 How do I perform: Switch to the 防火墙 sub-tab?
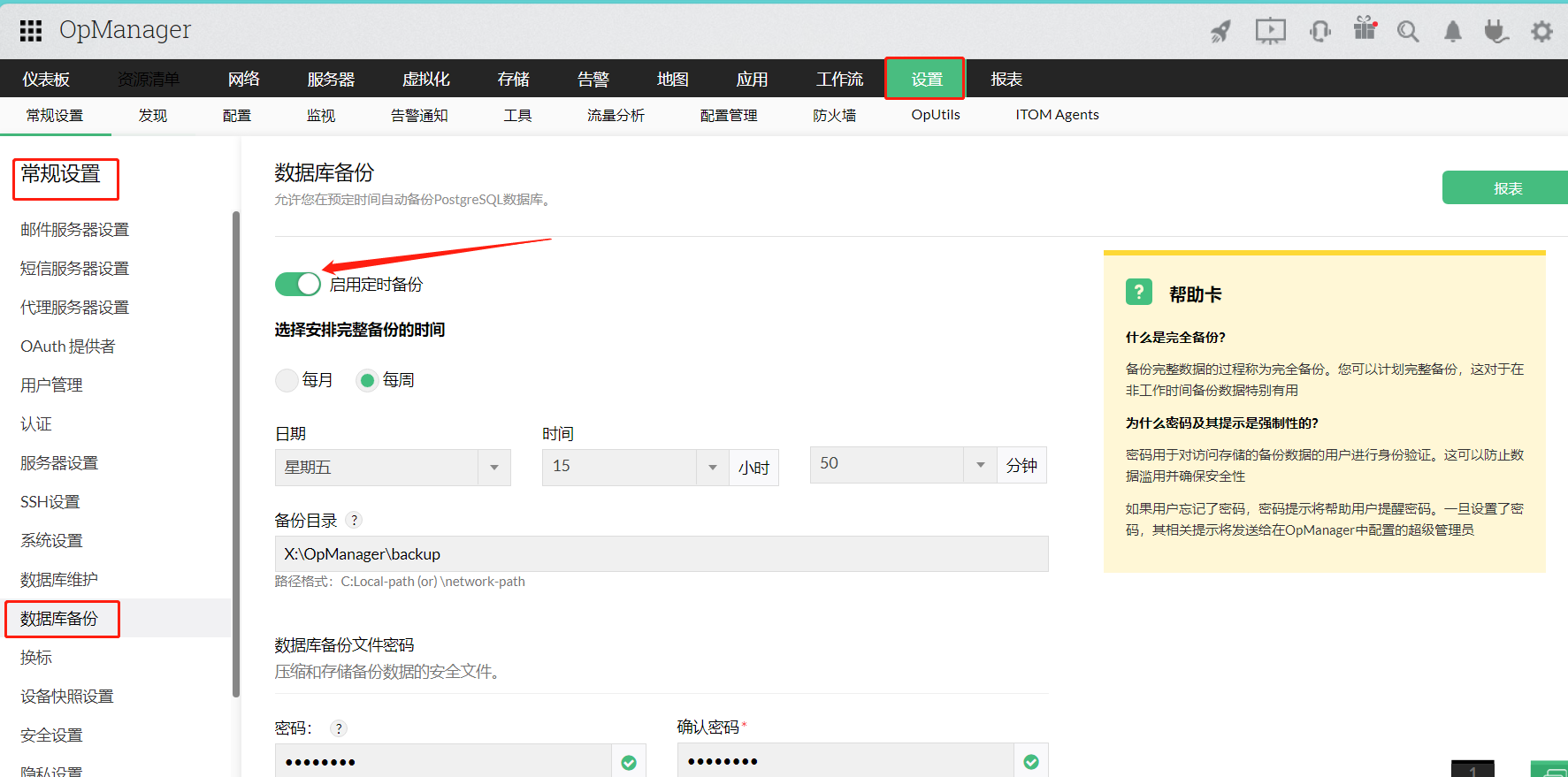click(835, 116)
